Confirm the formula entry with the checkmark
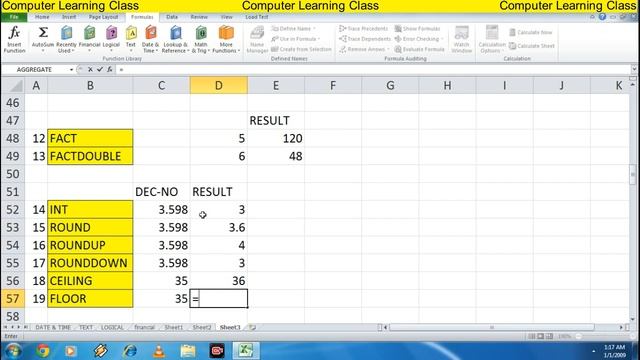The width and height of the screenshot is (640, 360). 100,69
